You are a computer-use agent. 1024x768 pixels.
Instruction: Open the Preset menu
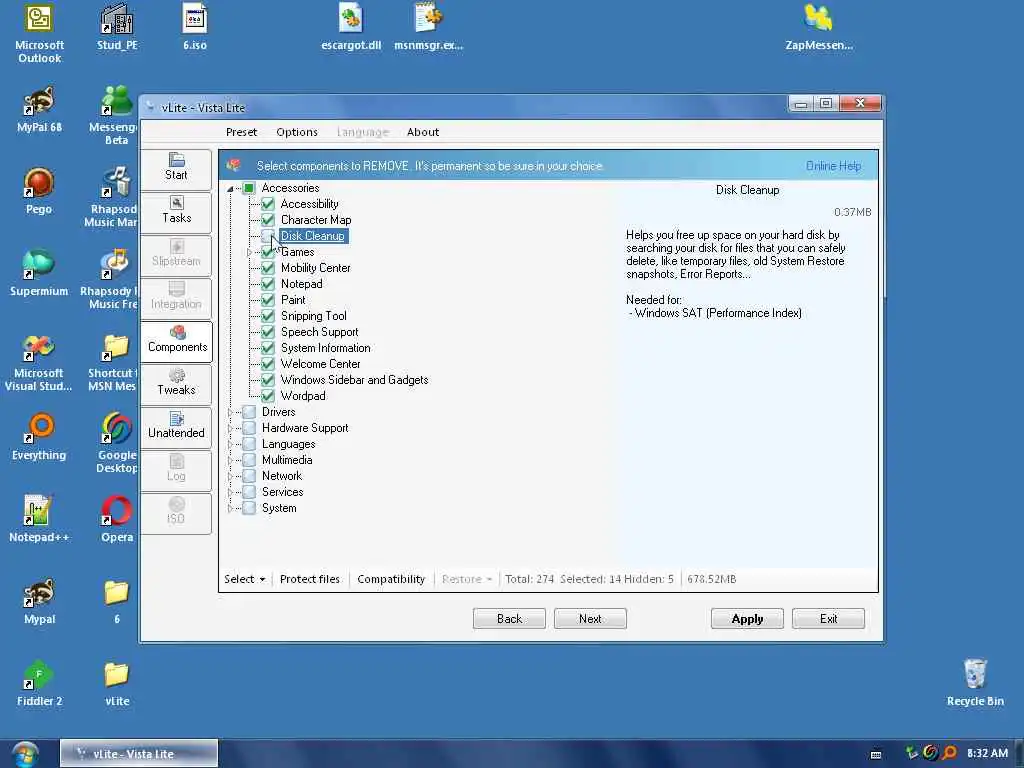click(241, 132)
